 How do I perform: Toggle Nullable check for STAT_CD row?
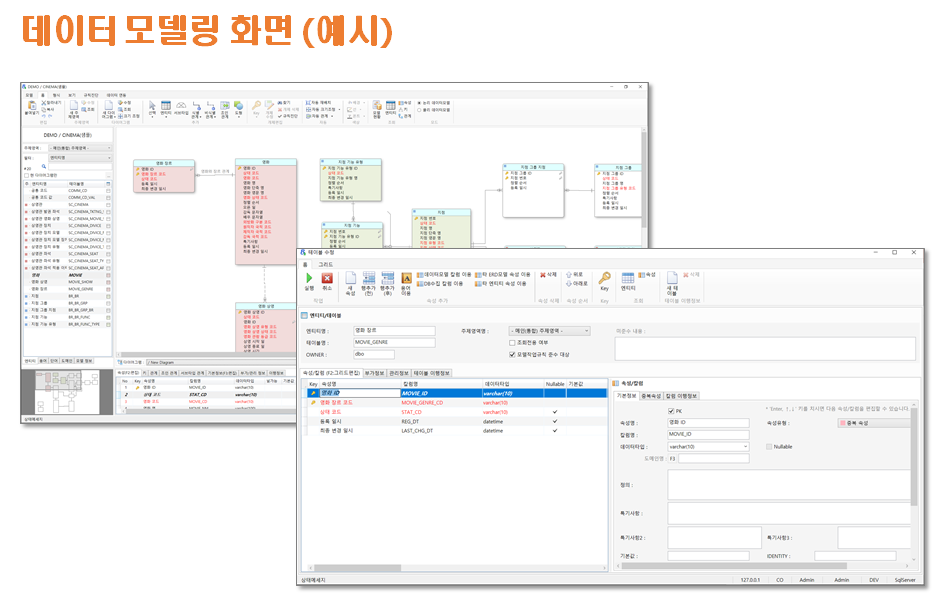pos(555,412)
